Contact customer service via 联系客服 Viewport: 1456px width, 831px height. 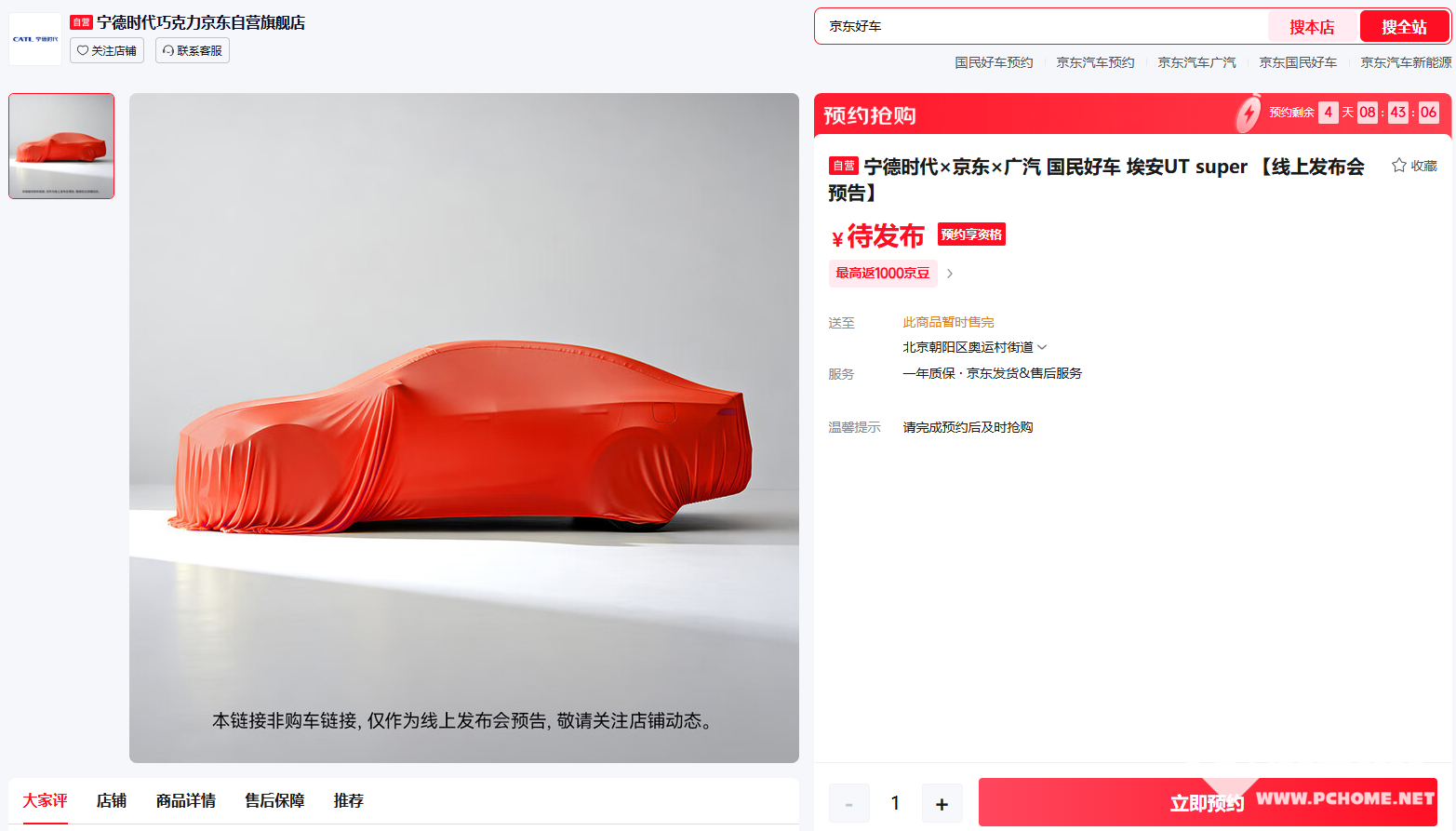[193, 50]
